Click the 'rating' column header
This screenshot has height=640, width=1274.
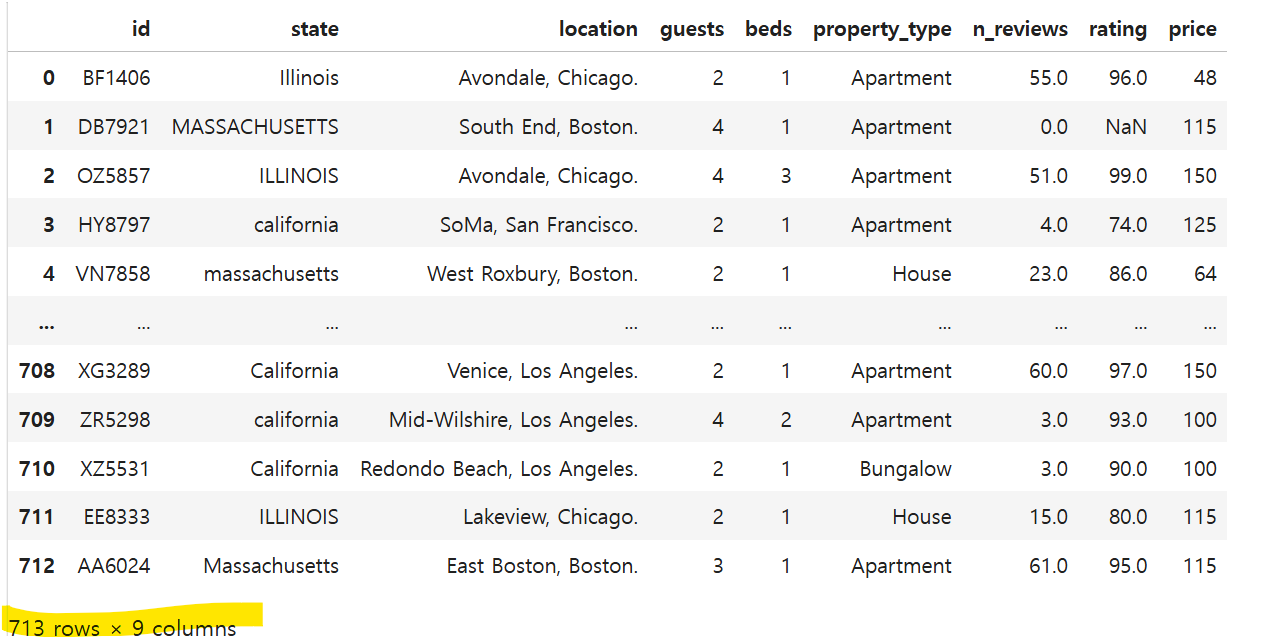click(x=1117, y=29)
